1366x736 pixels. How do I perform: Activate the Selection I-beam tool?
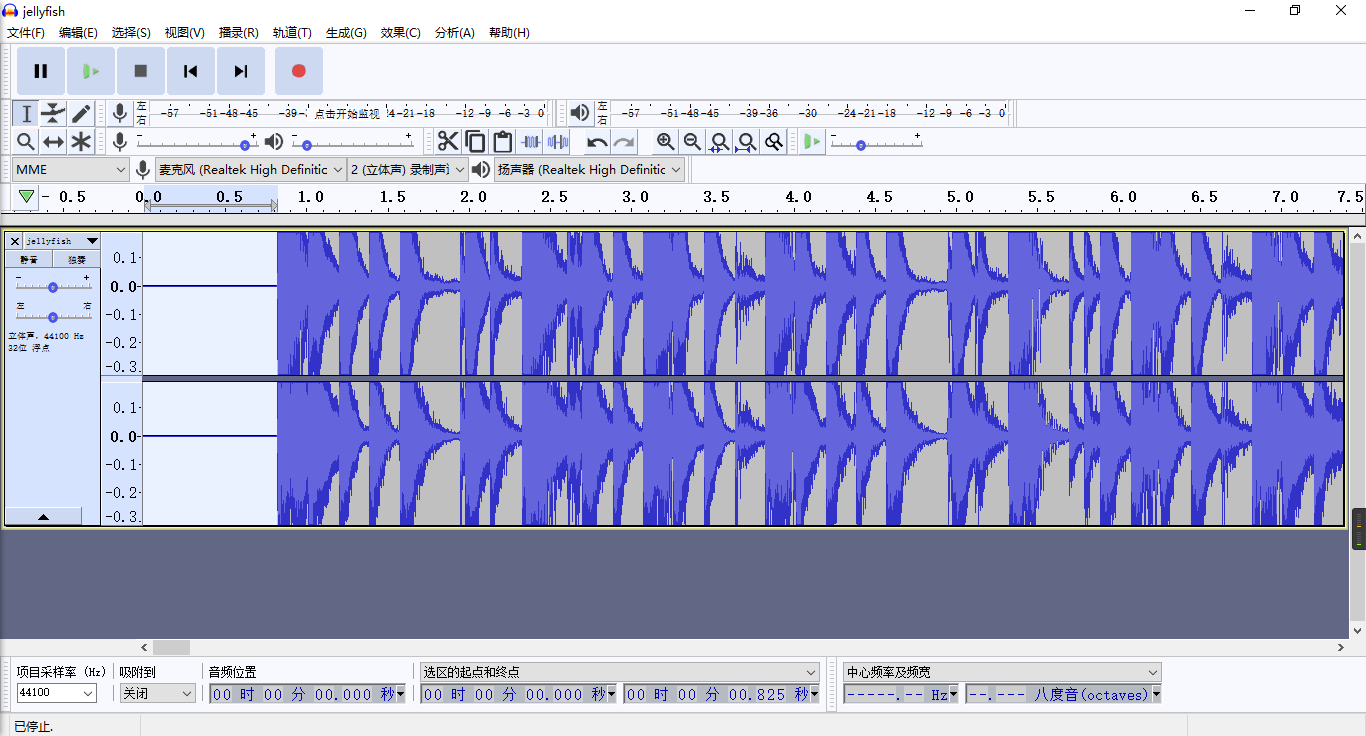26,114
